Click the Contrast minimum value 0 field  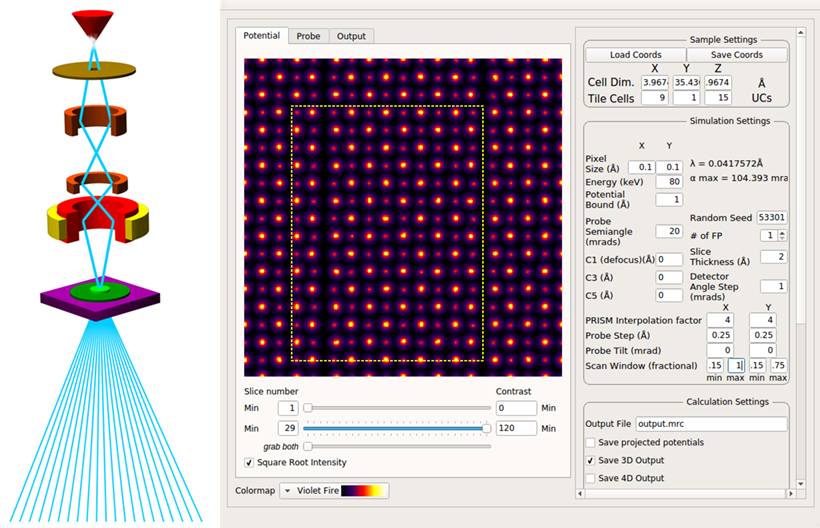click(516, 408)
